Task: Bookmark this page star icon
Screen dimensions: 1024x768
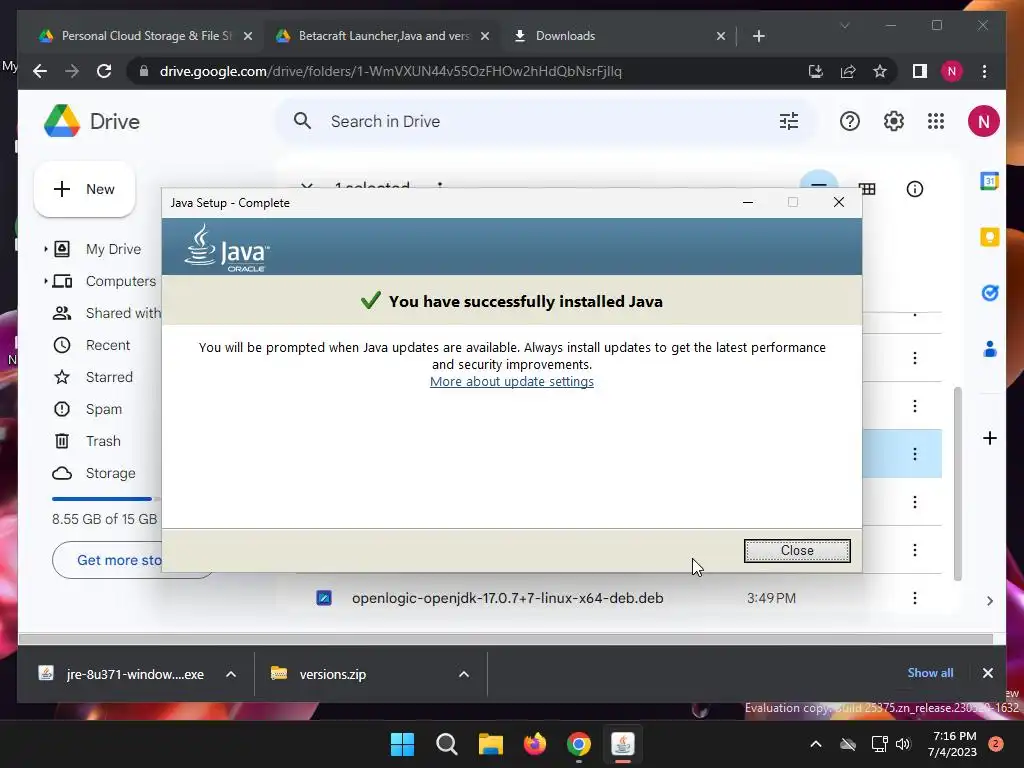Action: [x=880, y=71]
